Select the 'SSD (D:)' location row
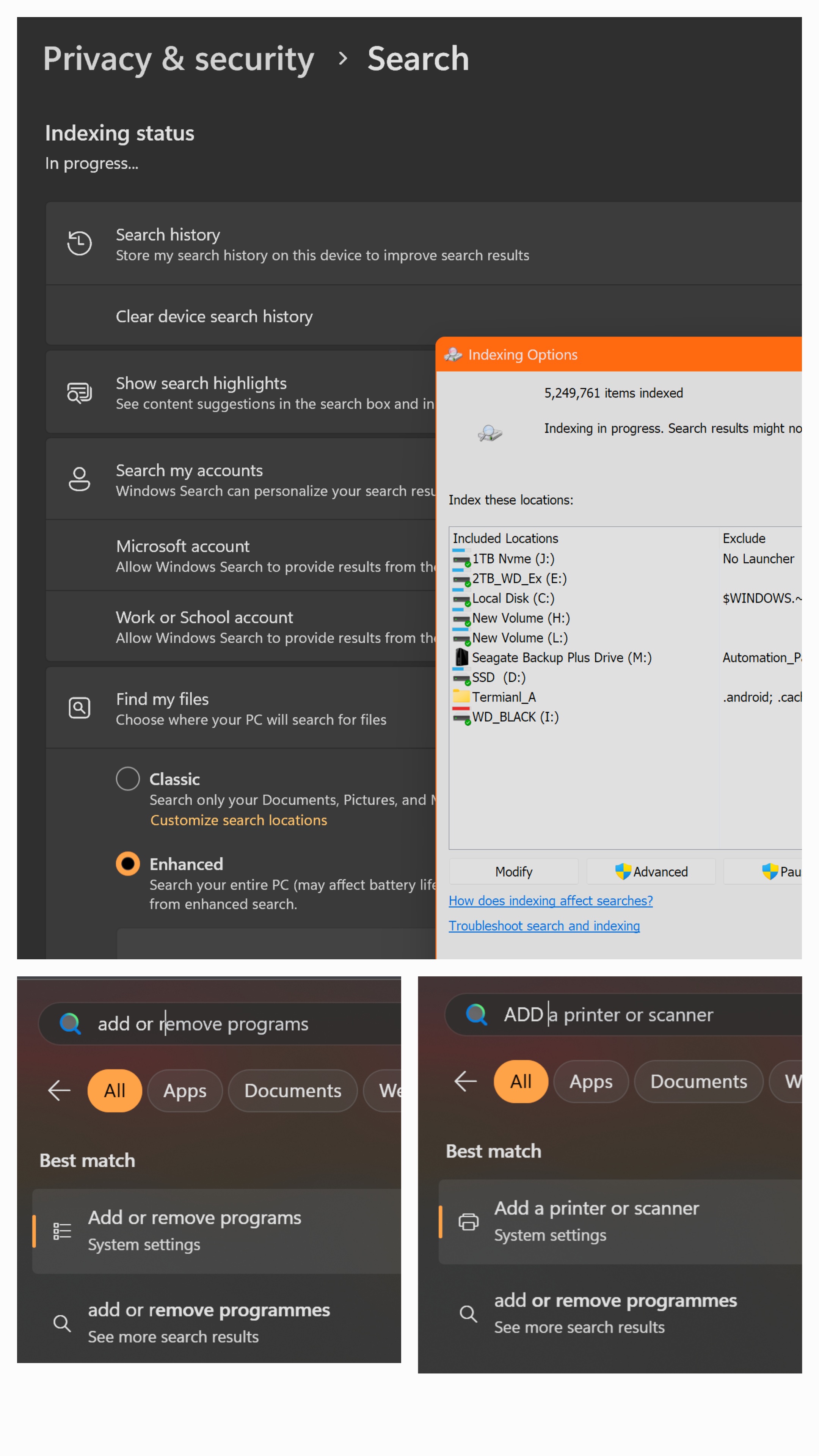819x1456 pixels. click(490, 677)
